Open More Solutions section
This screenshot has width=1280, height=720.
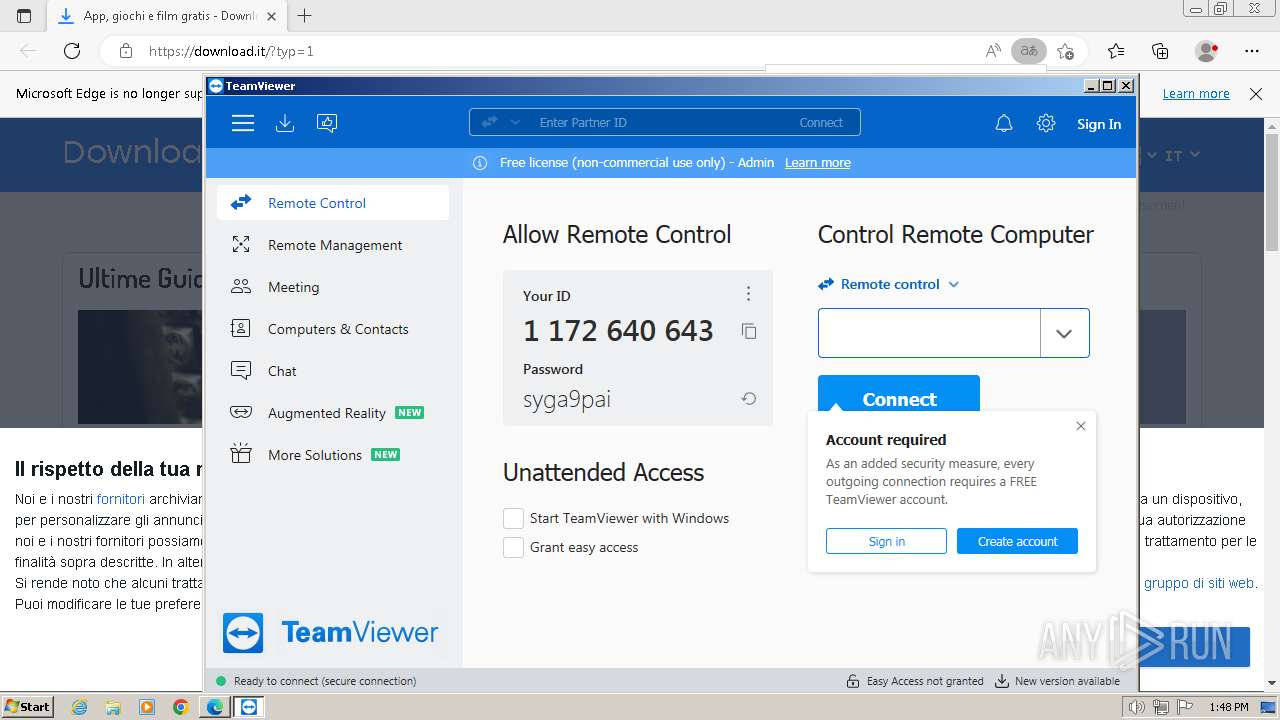tap(332, 455)
